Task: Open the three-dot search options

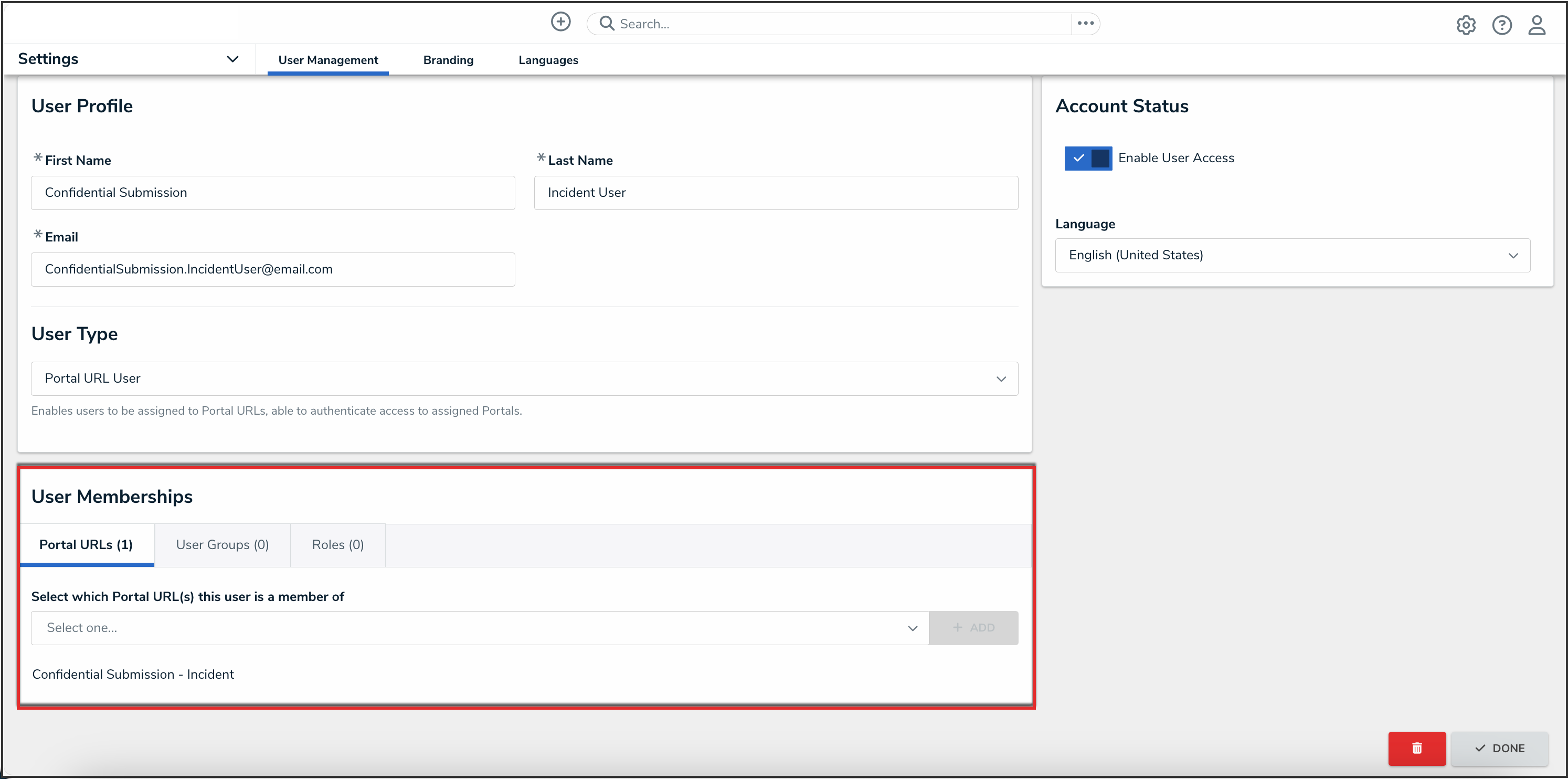Action: 1085,23
